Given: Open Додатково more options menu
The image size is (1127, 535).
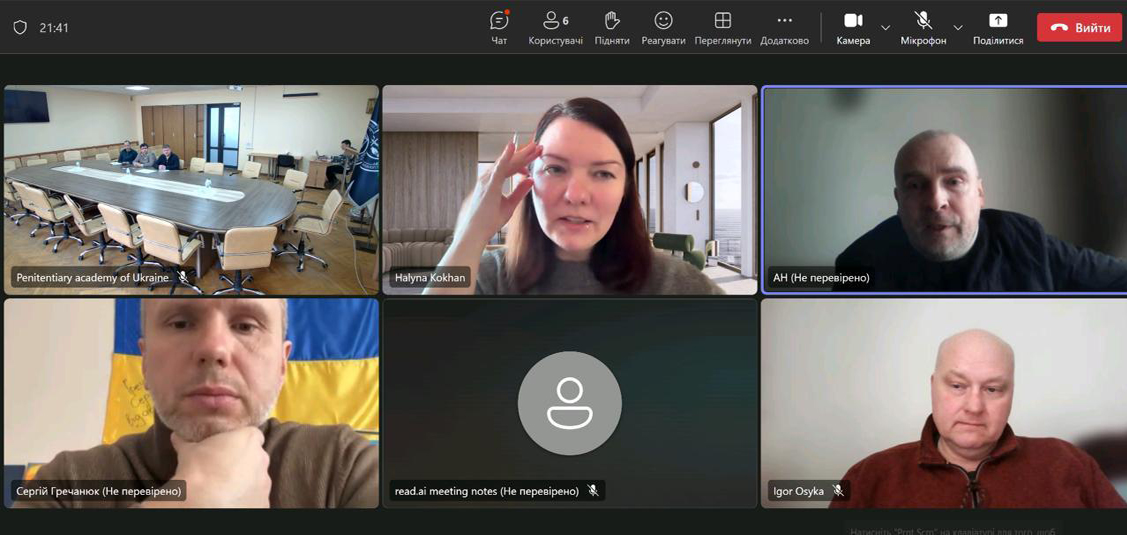Looking at the screenshot, I should tap(784, 28).
